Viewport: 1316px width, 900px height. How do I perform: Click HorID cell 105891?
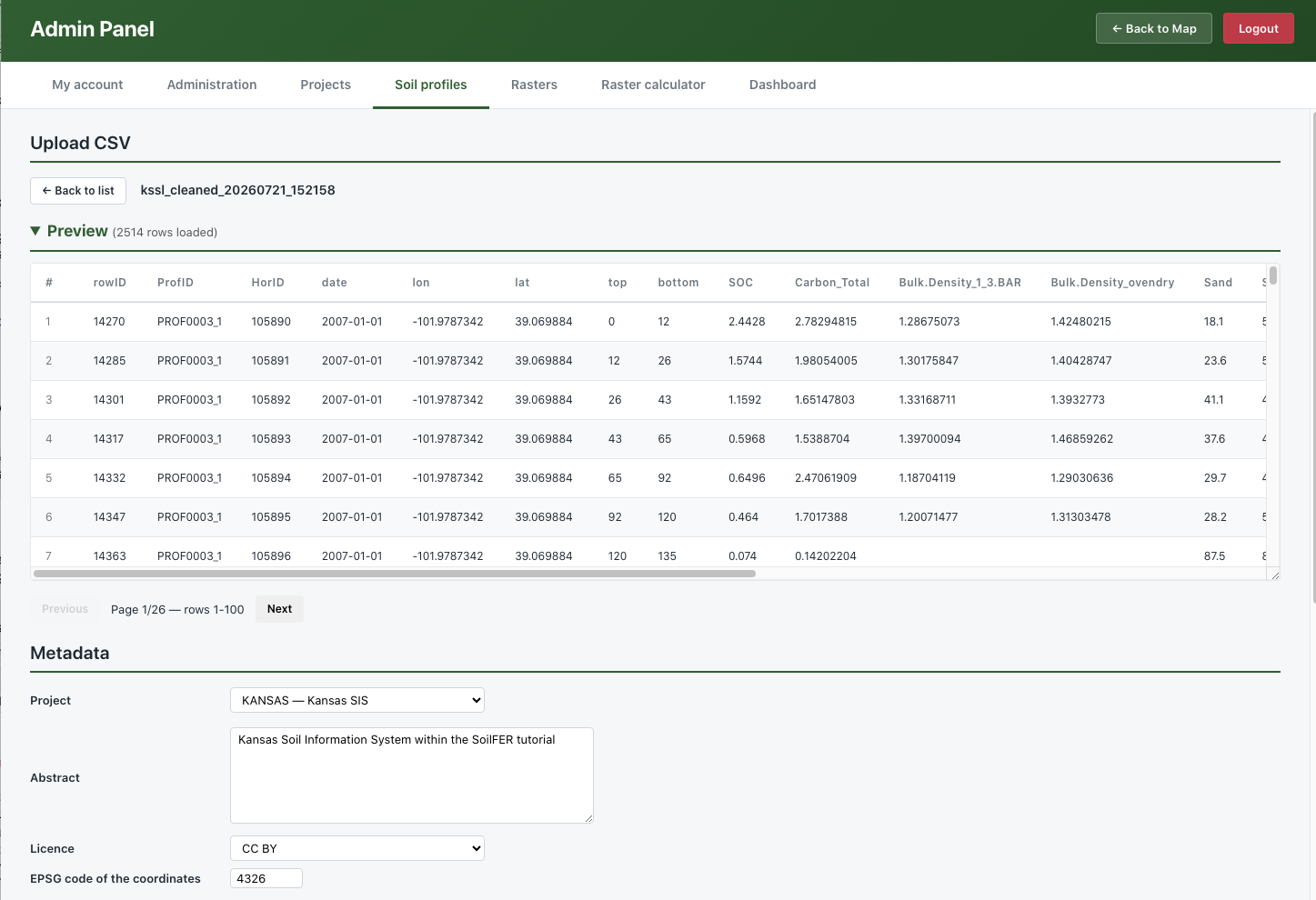(x=271, y=361)
